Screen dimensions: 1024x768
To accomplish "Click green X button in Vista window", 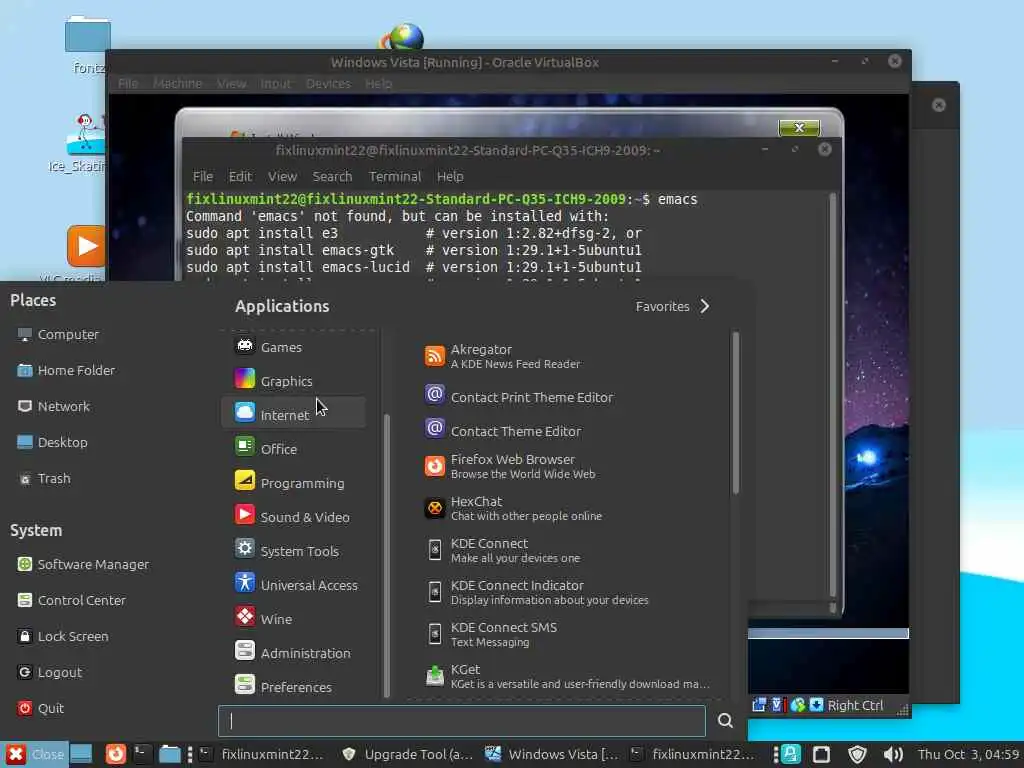I will [799, 128].
